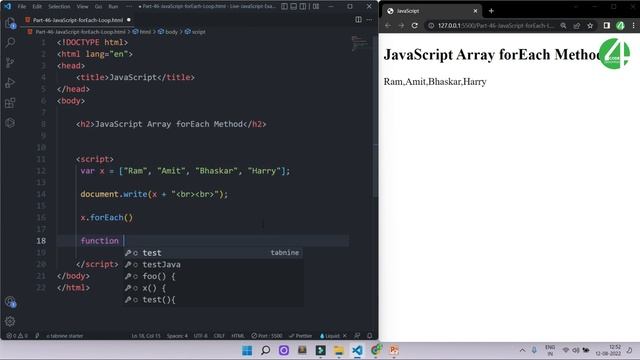Open the hexagon-shaped extension view in activity bar
Screen dimensions: 640x360
[10, 122]
